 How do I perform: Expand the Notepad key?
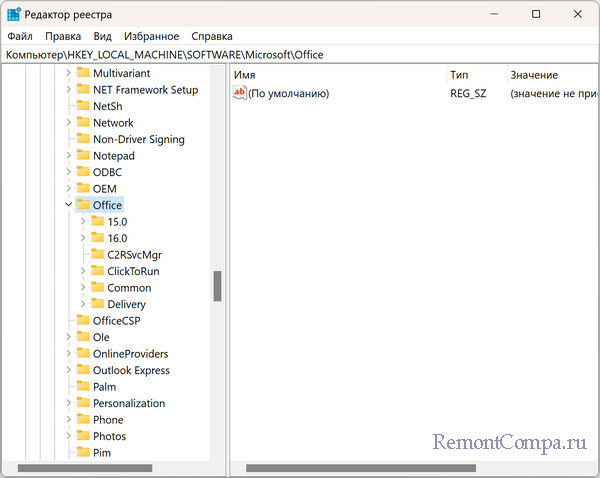pyautogui.click(x=68, y=155)
